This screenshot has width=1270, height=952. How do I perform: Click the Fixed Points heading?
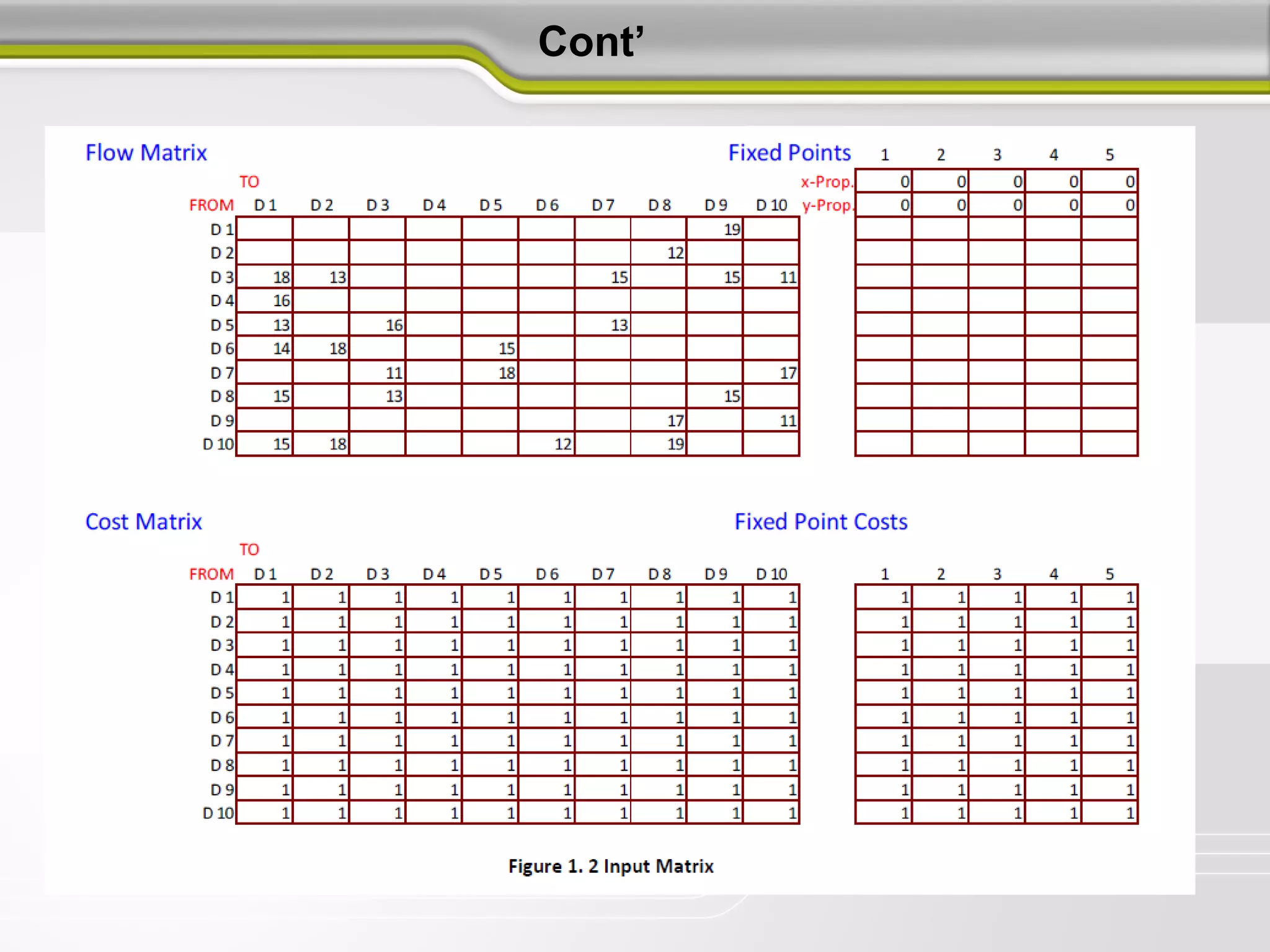click(x=789, y=152)
